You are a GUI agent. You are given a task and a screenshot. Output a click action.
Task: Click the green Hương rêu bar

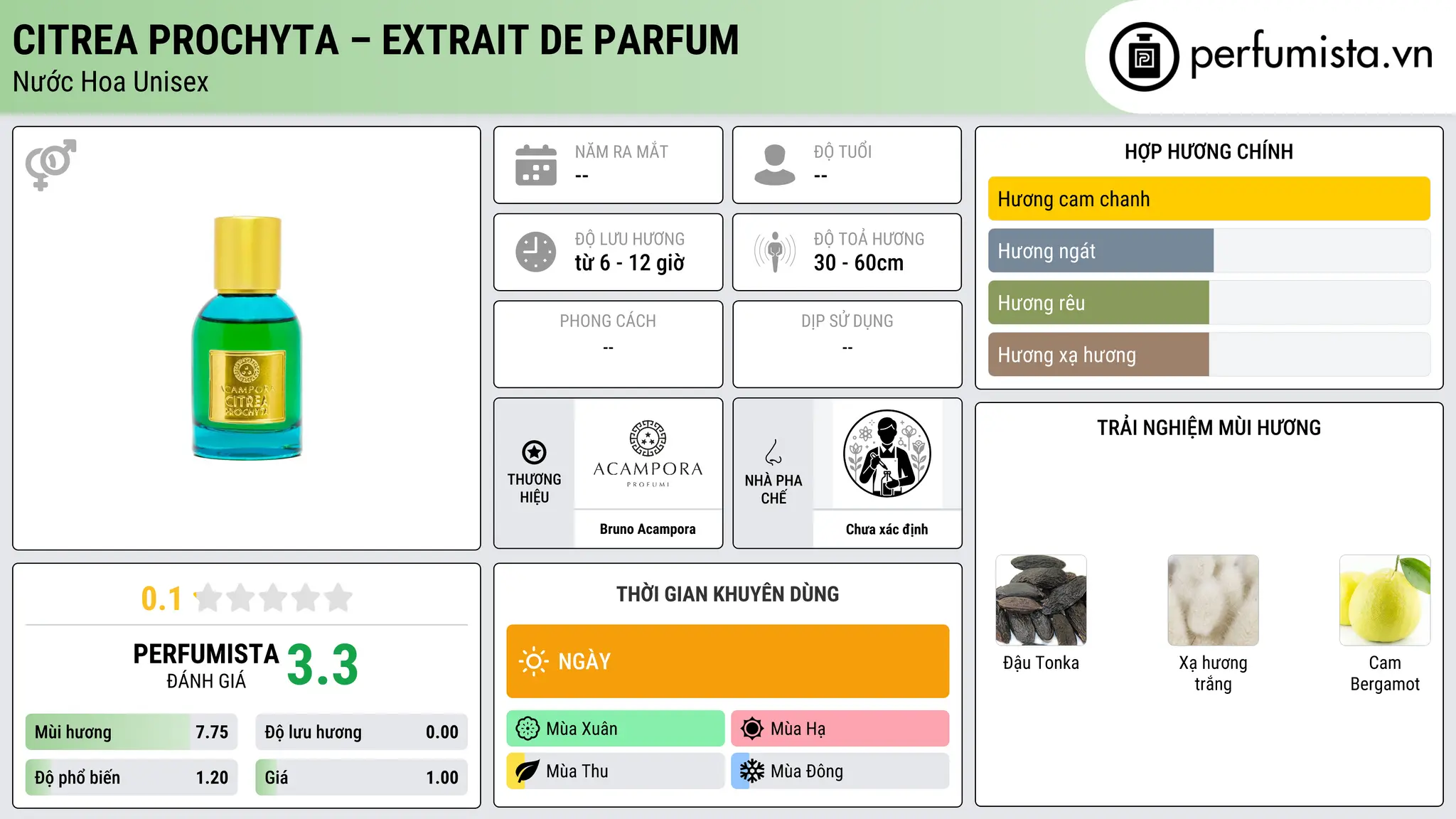click(1098, 303)
